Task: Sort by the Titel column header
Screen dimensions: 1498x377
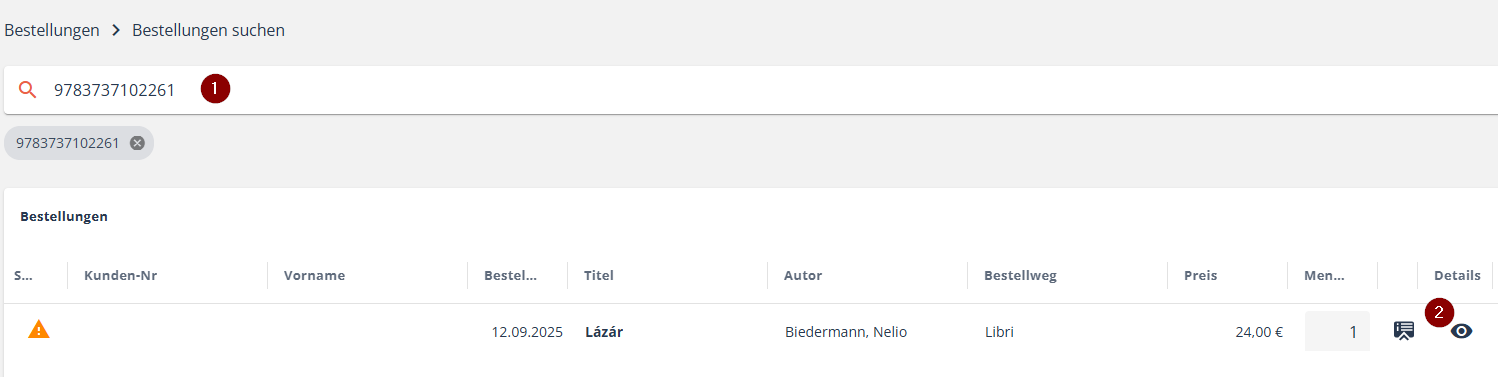Action: coord(599,276)
